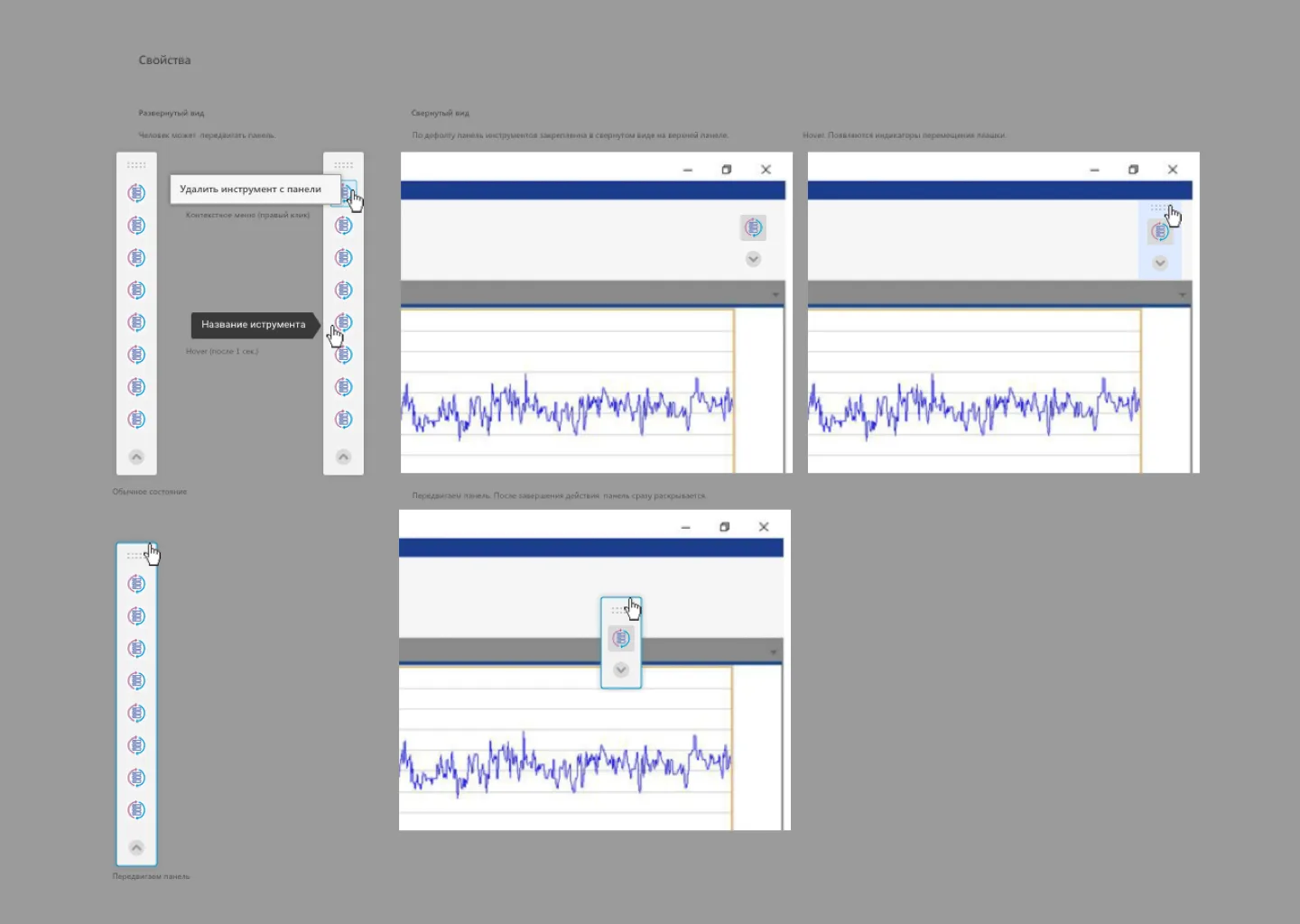Click tool icon in the floating collapsed panel
The height and width of the screenshot is (924, 1300).
click(621, 639)
